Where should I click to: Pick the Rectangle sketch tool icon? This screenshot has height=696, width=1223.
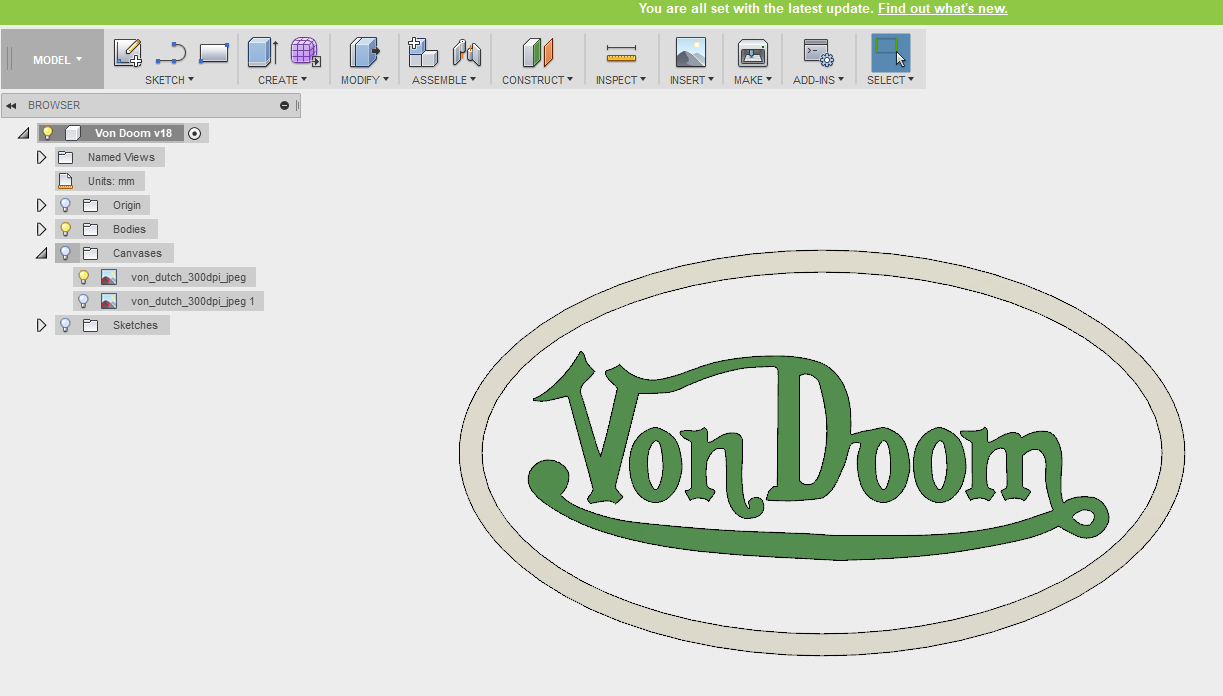tap(214, 52)
